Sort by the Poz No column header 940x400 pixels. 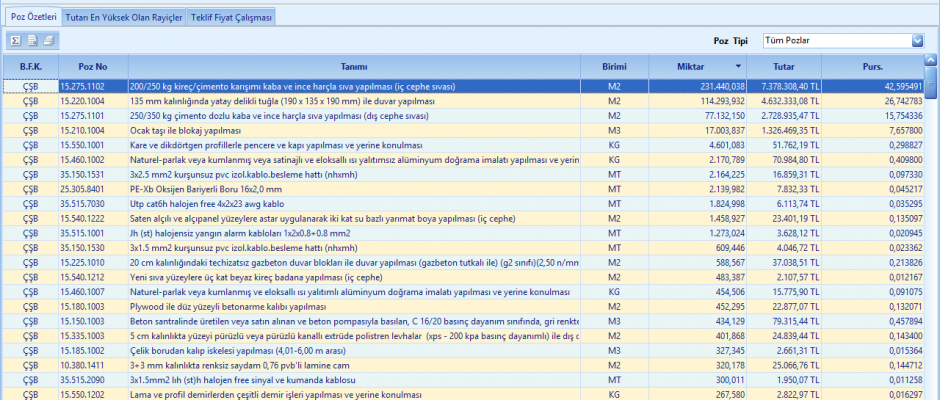(x=92, y=66)
